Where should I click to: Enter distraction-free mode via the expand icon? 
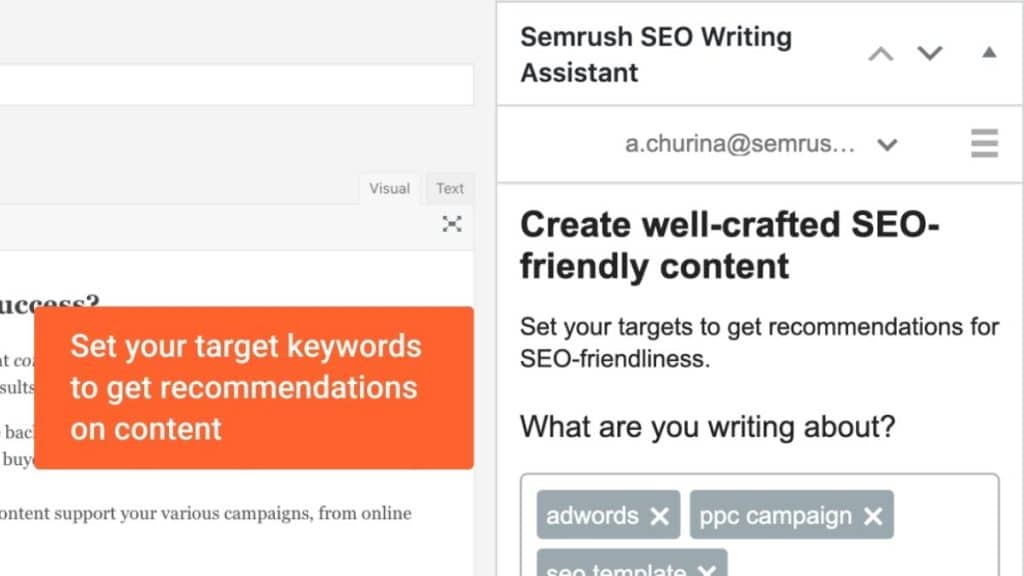click(x=451, y=224)
